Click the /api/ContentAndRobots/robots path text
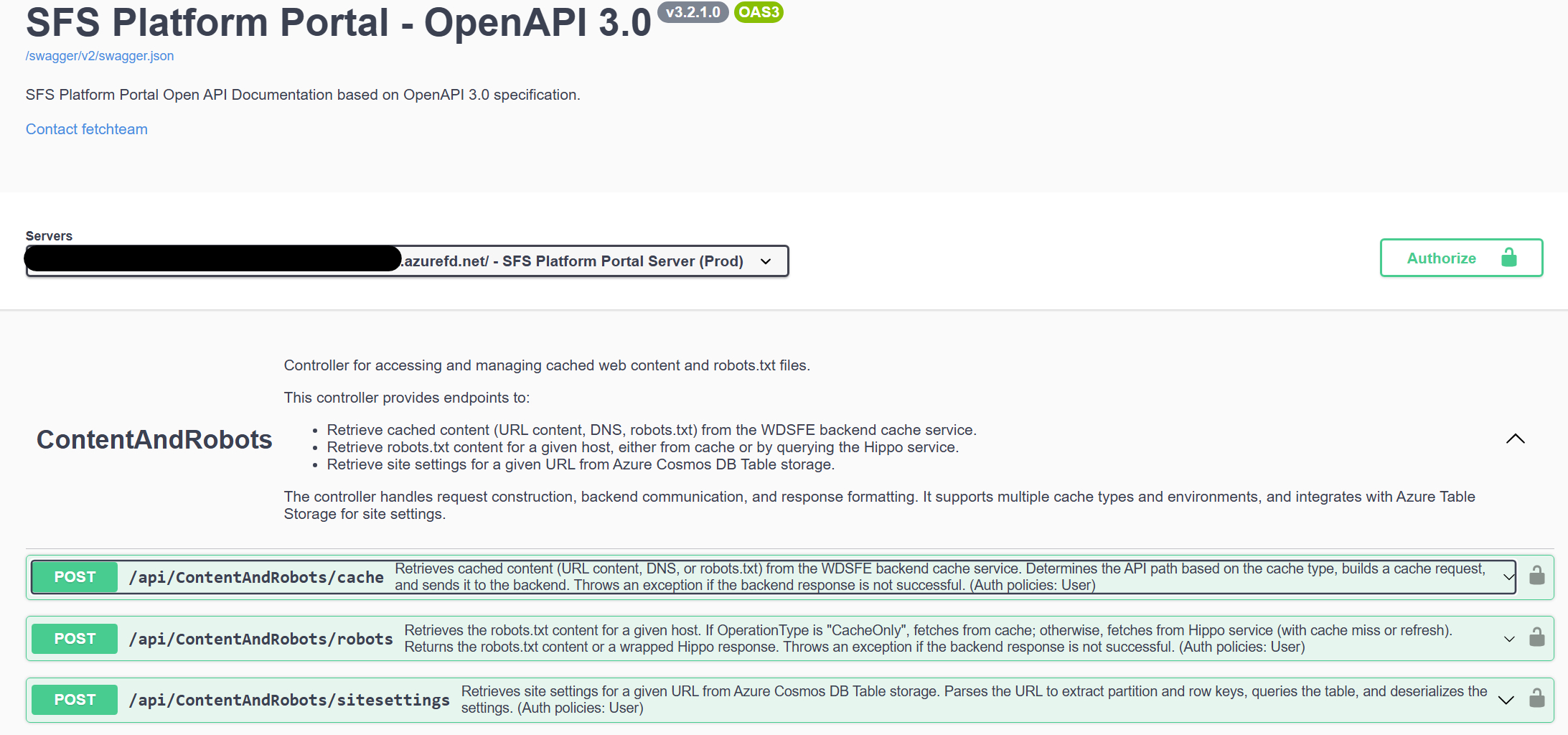1568x735 pixels. (x=261, y=639)
